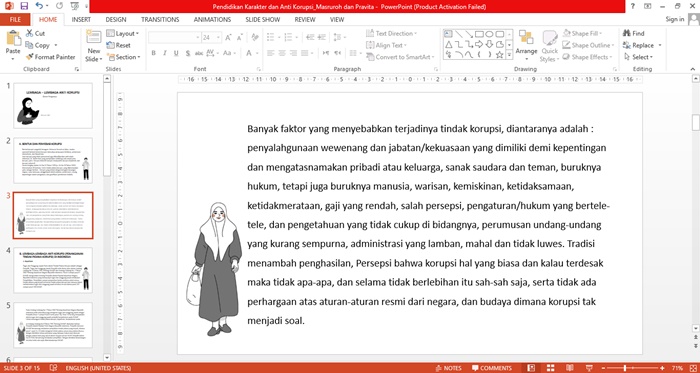
Task: Click the Cut scissors command
Action: (35, 33)
